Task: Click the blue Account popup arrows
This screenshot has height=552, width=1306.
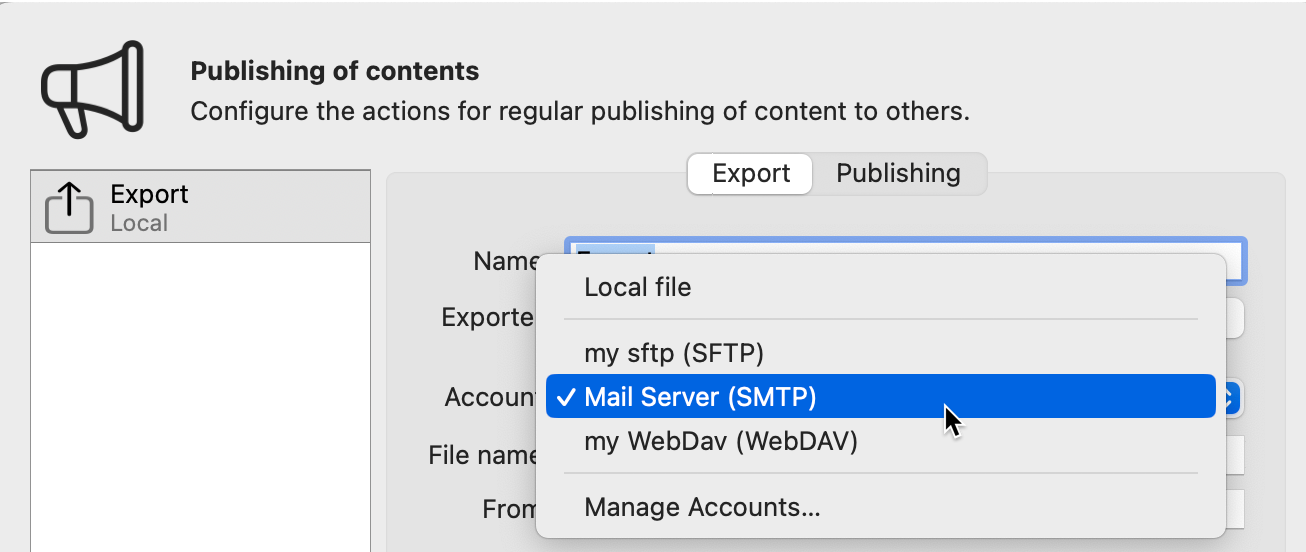Action: click(1231, 398)
